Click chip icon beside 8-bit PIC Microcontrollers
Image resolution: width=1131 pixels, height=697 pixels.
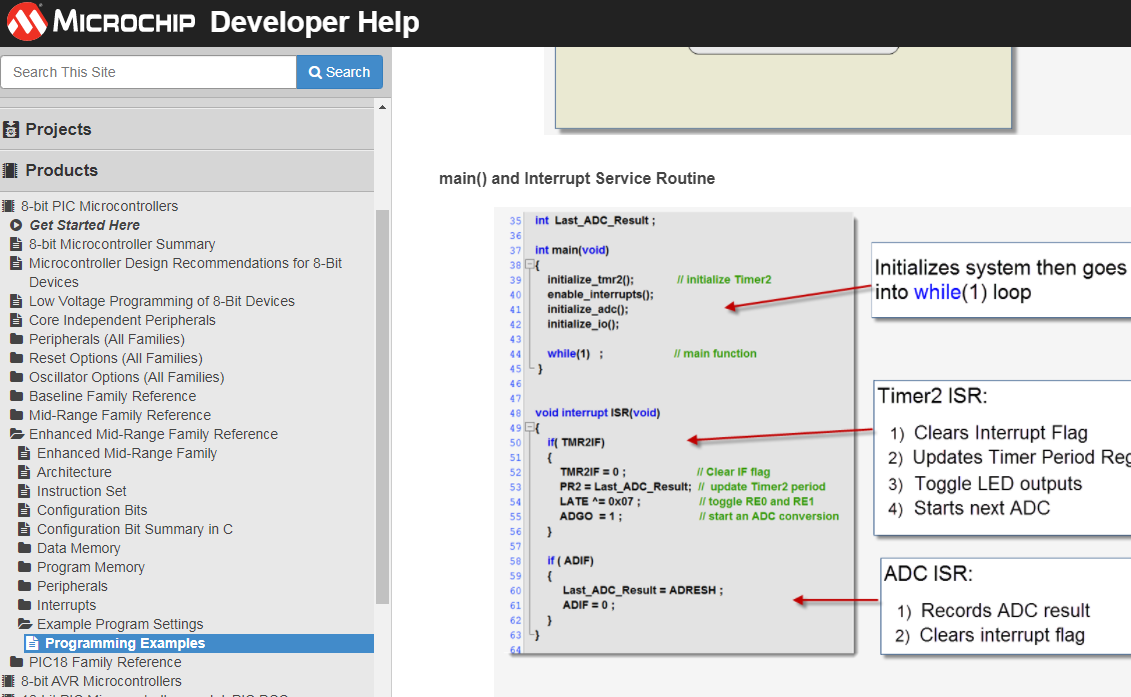coord(9,206)
